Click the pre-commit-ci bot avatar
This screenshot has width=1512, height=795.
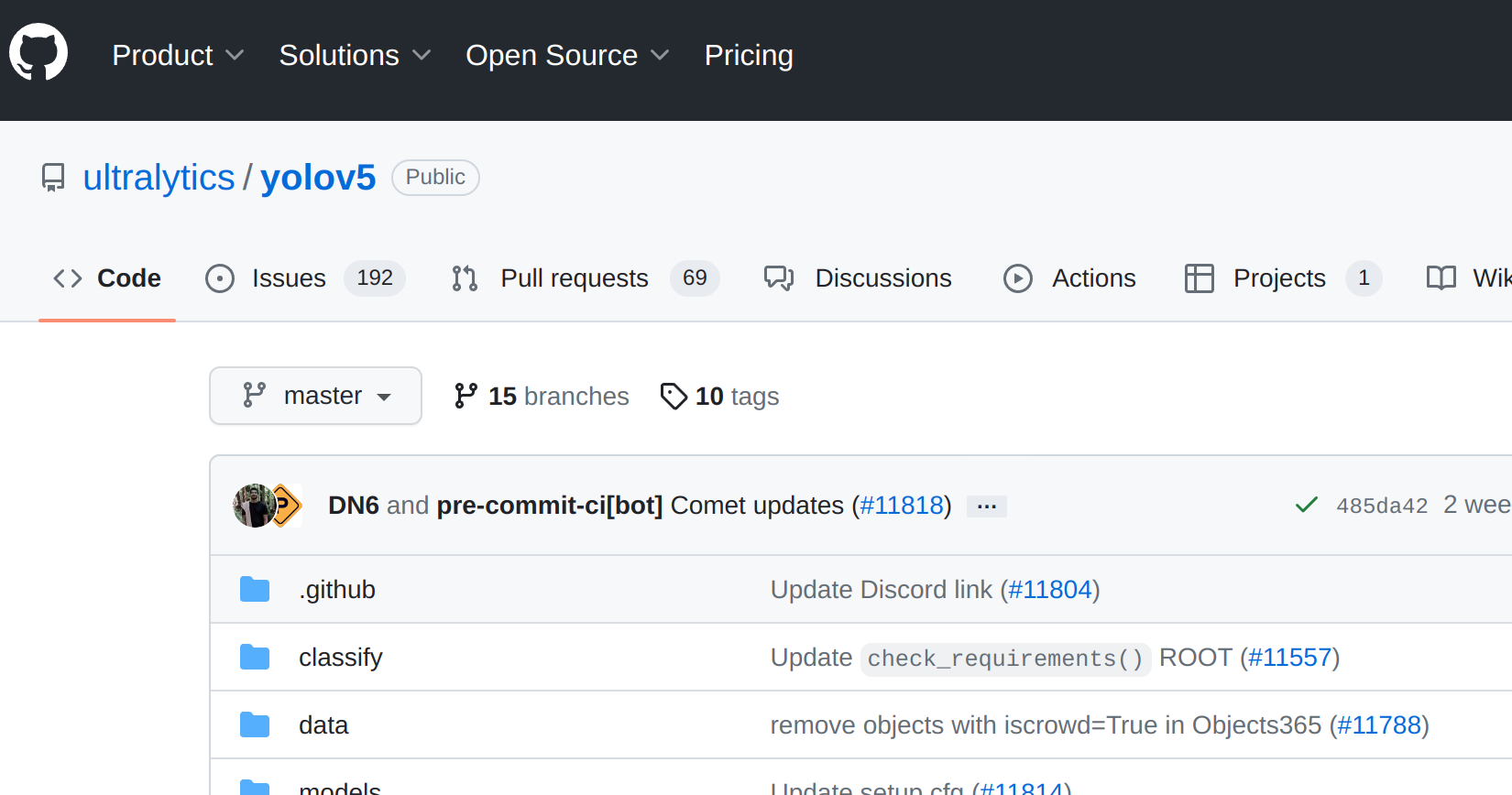[x=288, y=506]
